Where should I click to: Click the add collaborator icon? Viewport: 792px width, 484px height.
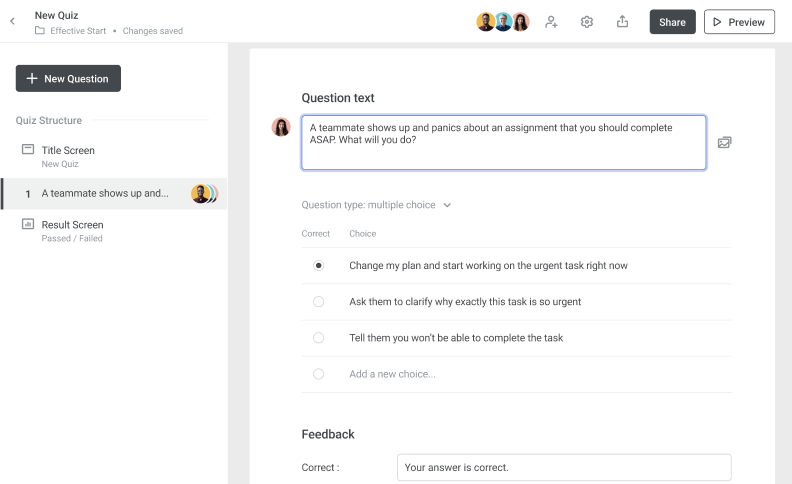click(551, 22)
